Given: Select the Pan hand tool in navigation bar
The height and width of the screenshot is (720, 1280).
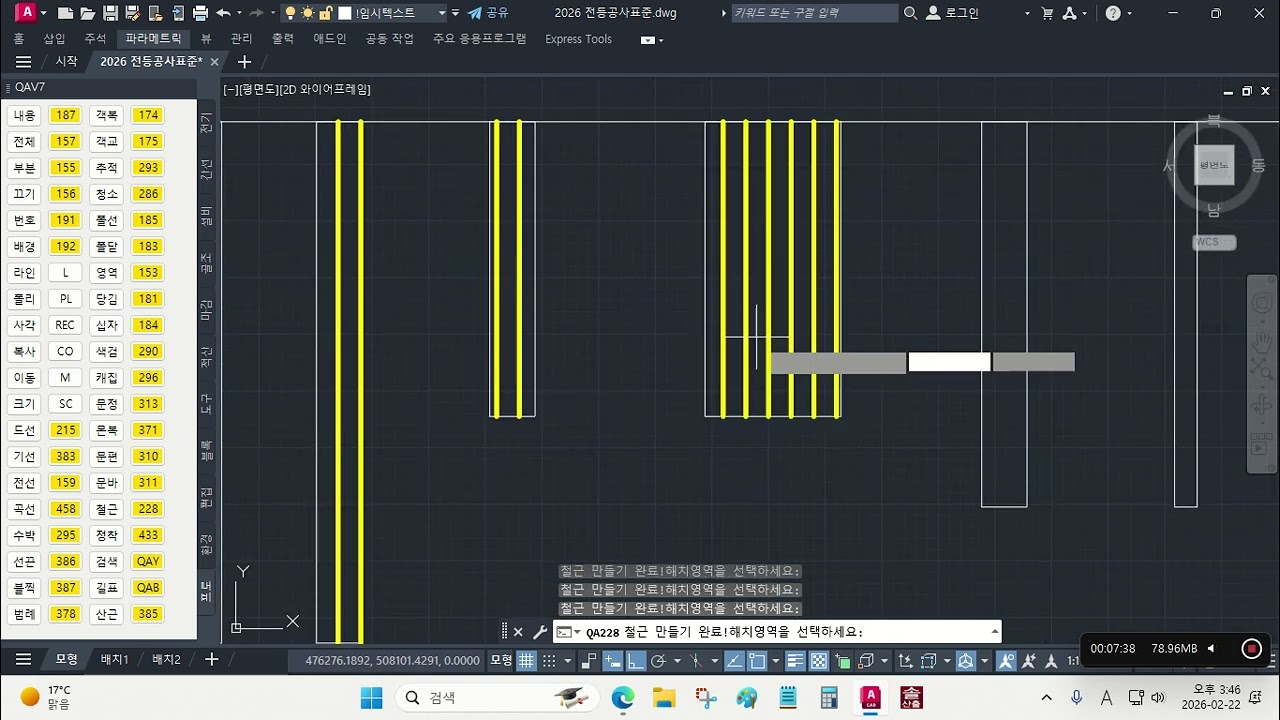Looking at the screenshot, I should click(x=1262, y=343).
